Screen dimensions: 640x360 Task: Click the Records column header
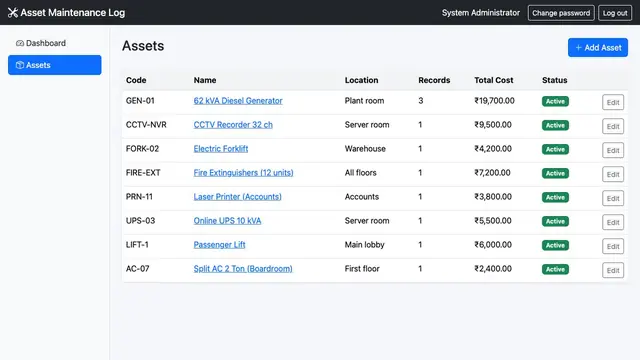[434, 80]
